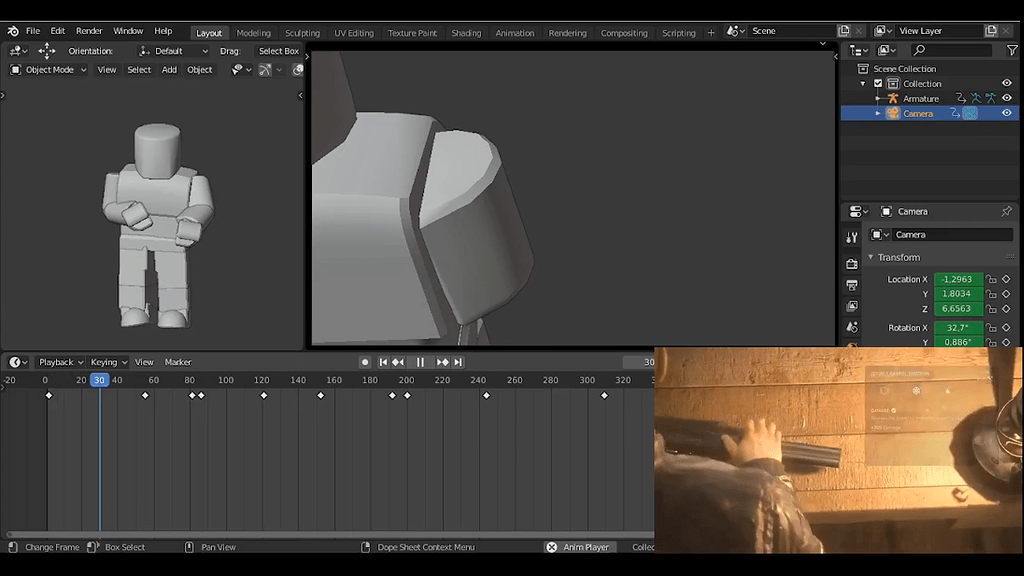Expand the Armature item in outliner

pos(878,99)
